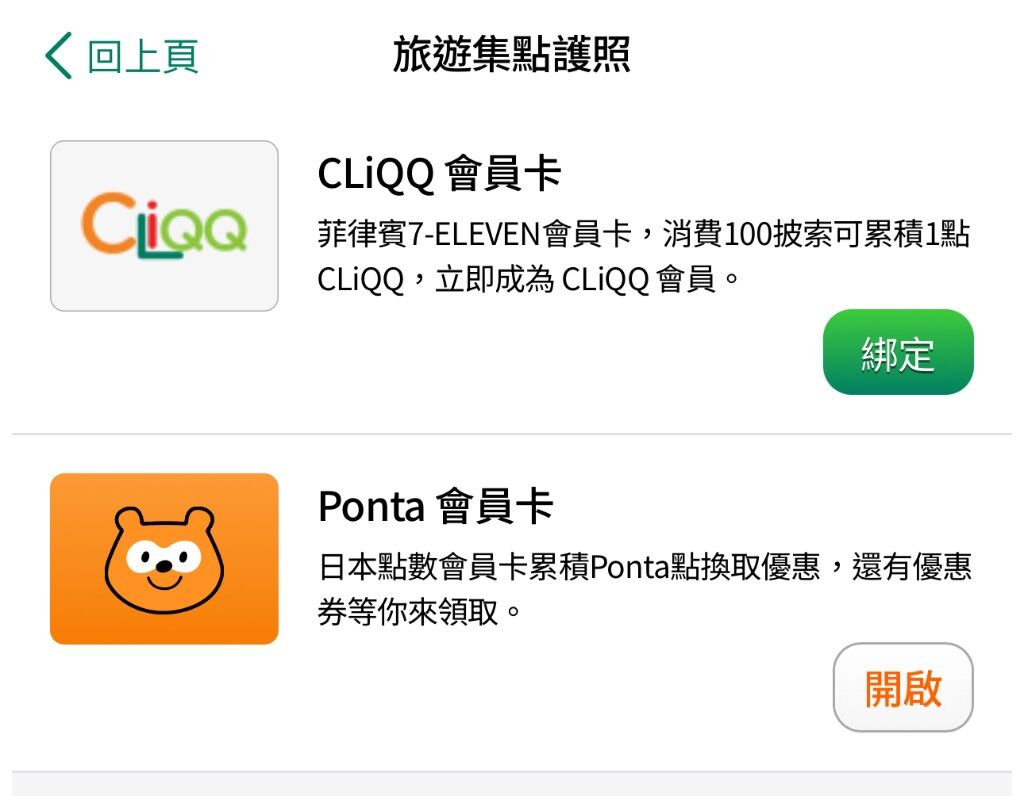Screen dimensions: 1024x796
Task: Tap the Ponta mascot face icon
Action: pyautogui.click(x=165, y=560)
